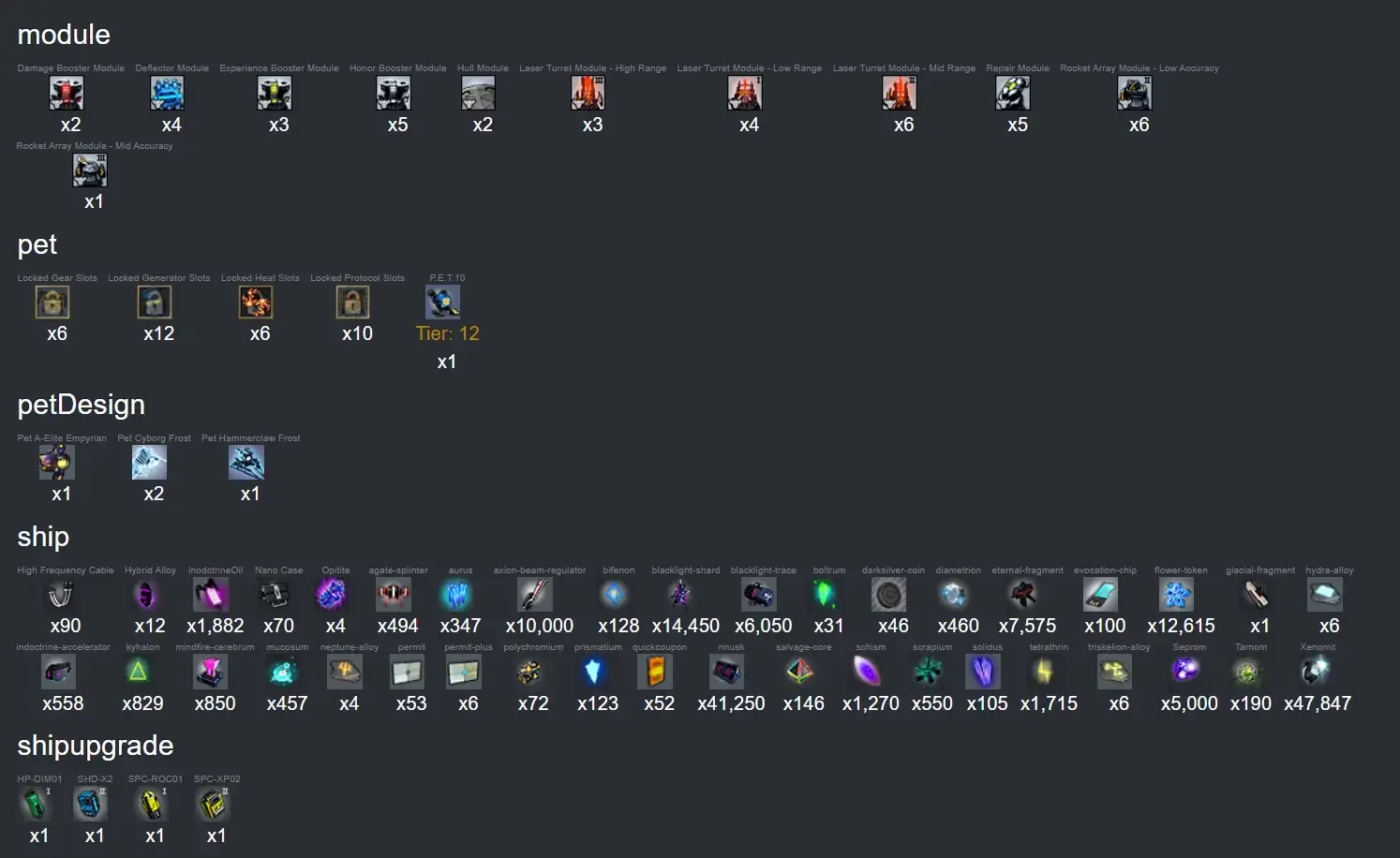The width and height of the screenshot is (1400, 858).
Task: Select the Repair Module icon
Action: (1013, 94)
